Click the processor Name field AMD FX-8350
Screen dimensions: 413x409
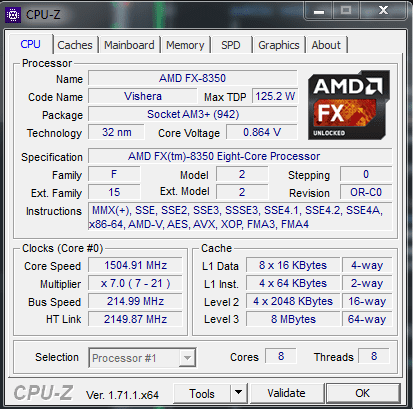tap(192, 78)
